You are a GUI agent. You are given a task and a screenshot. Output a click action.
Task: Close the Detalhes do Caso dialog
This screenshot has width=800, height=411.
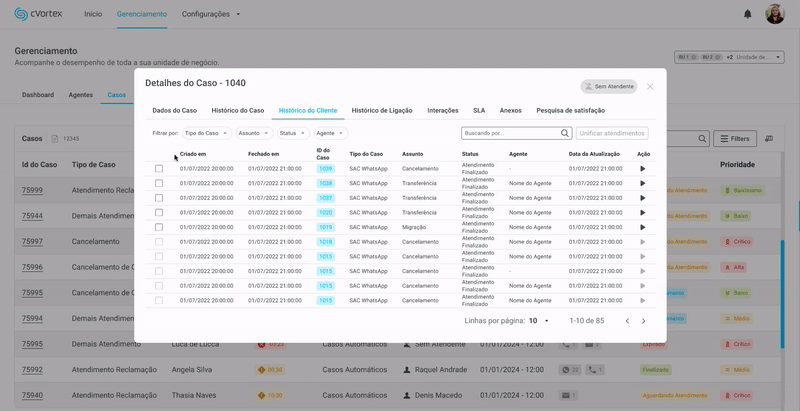coord(650,87)
